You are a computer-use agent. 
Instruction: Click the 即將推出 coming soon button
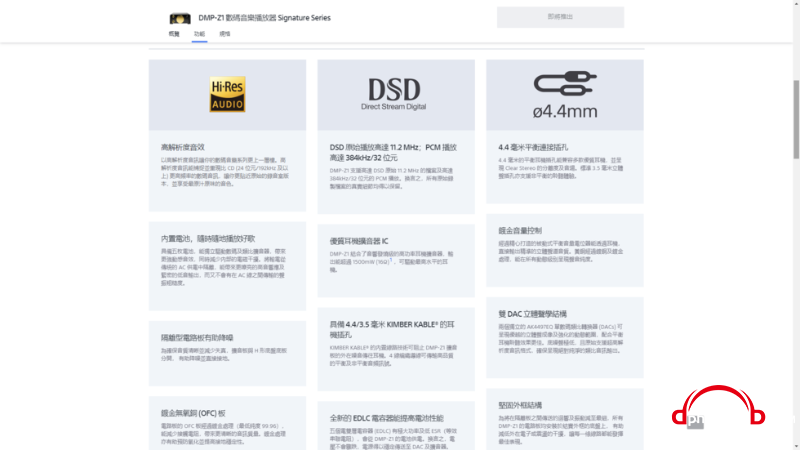560,17
